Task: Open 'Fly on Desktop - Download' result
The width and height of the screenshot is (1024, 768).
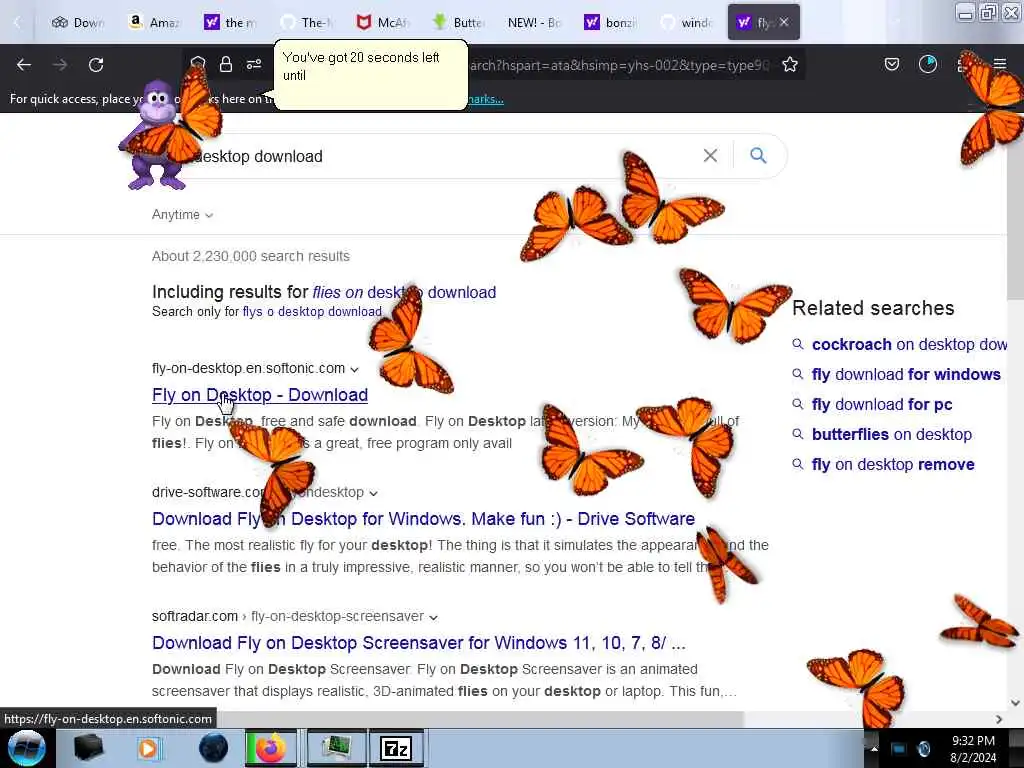Action: pos(260,395)
